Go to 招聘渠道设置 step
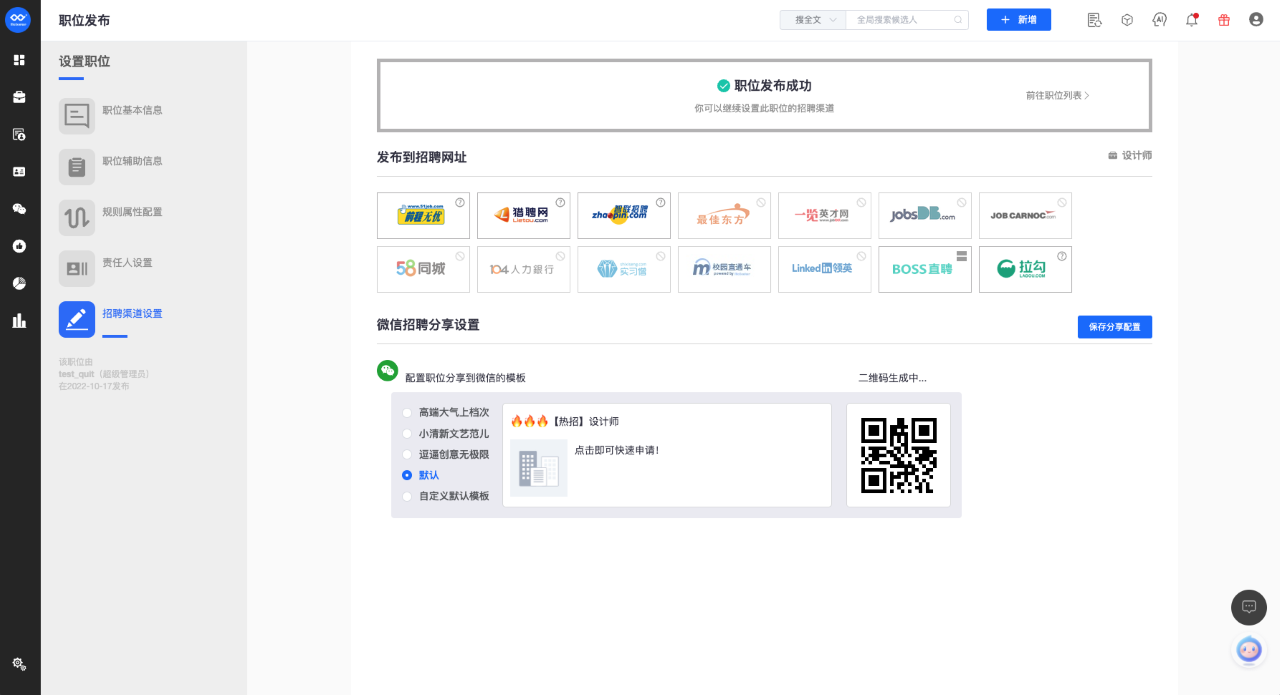1280x695 pixels. tap(111, 319)
